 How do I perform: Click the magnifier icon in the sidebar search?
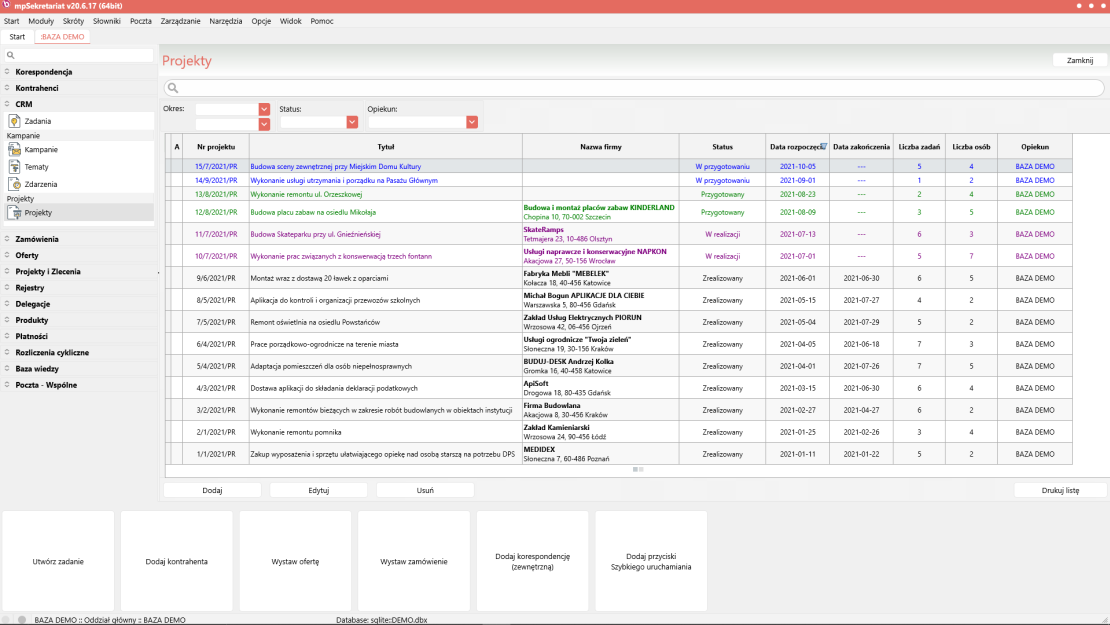(x=10, y=55)
